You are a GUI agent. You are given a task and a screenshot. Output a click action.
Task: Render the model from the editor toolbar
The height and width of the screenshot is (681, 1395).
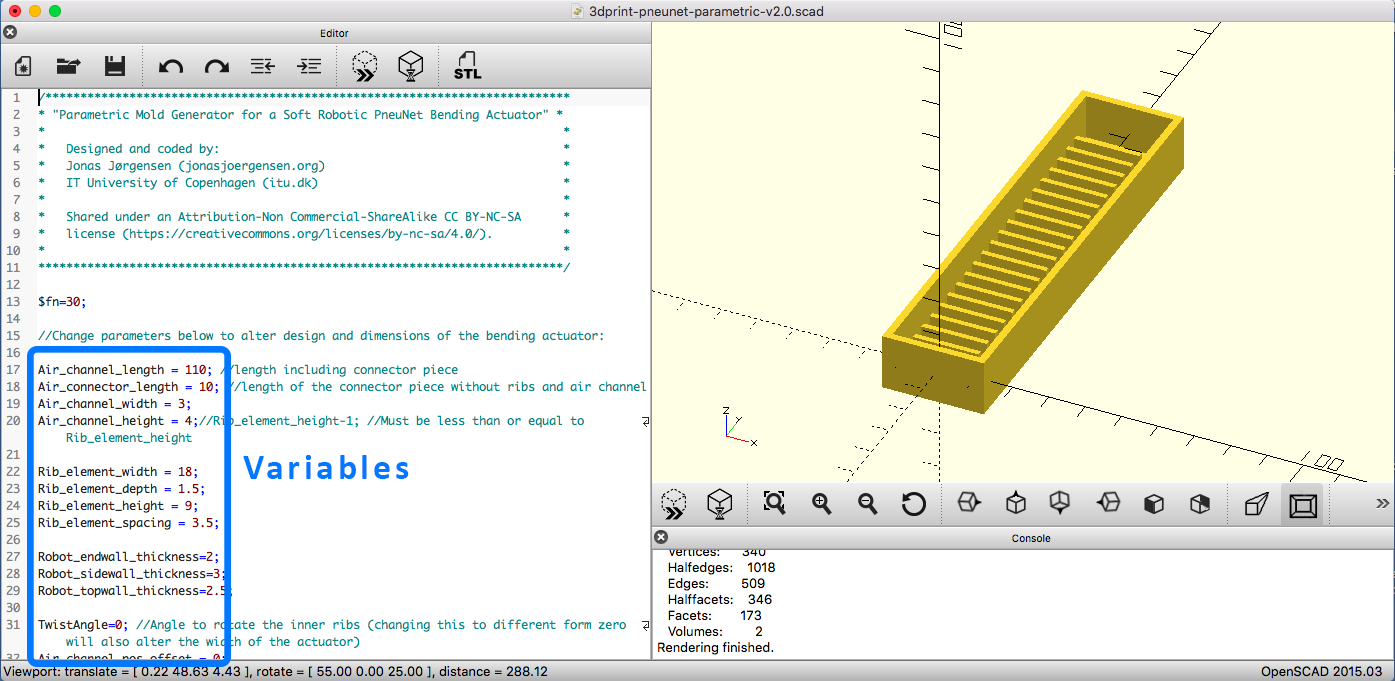(411, 67)
